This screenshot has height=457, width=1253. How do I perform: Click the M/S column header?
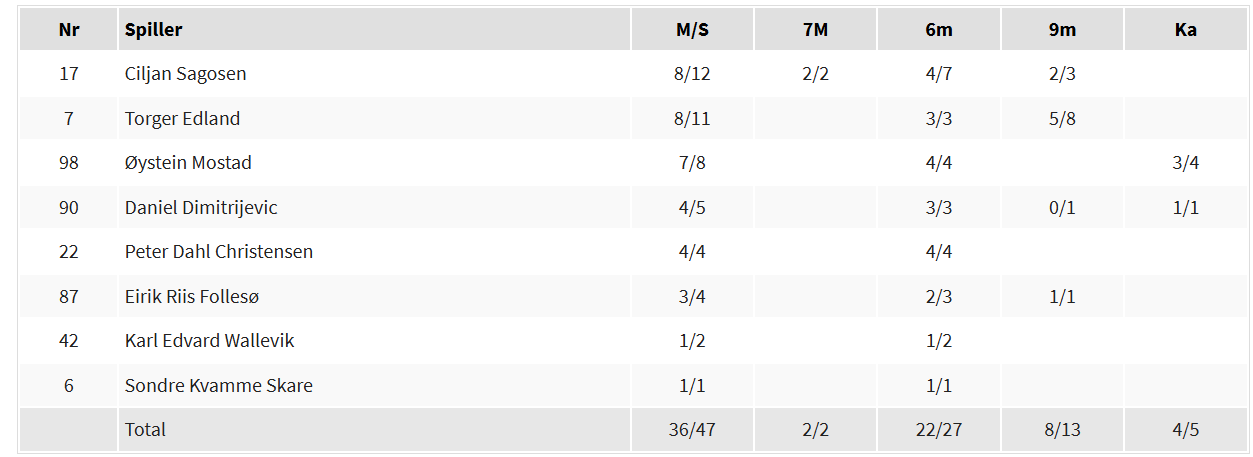[692, 29]
